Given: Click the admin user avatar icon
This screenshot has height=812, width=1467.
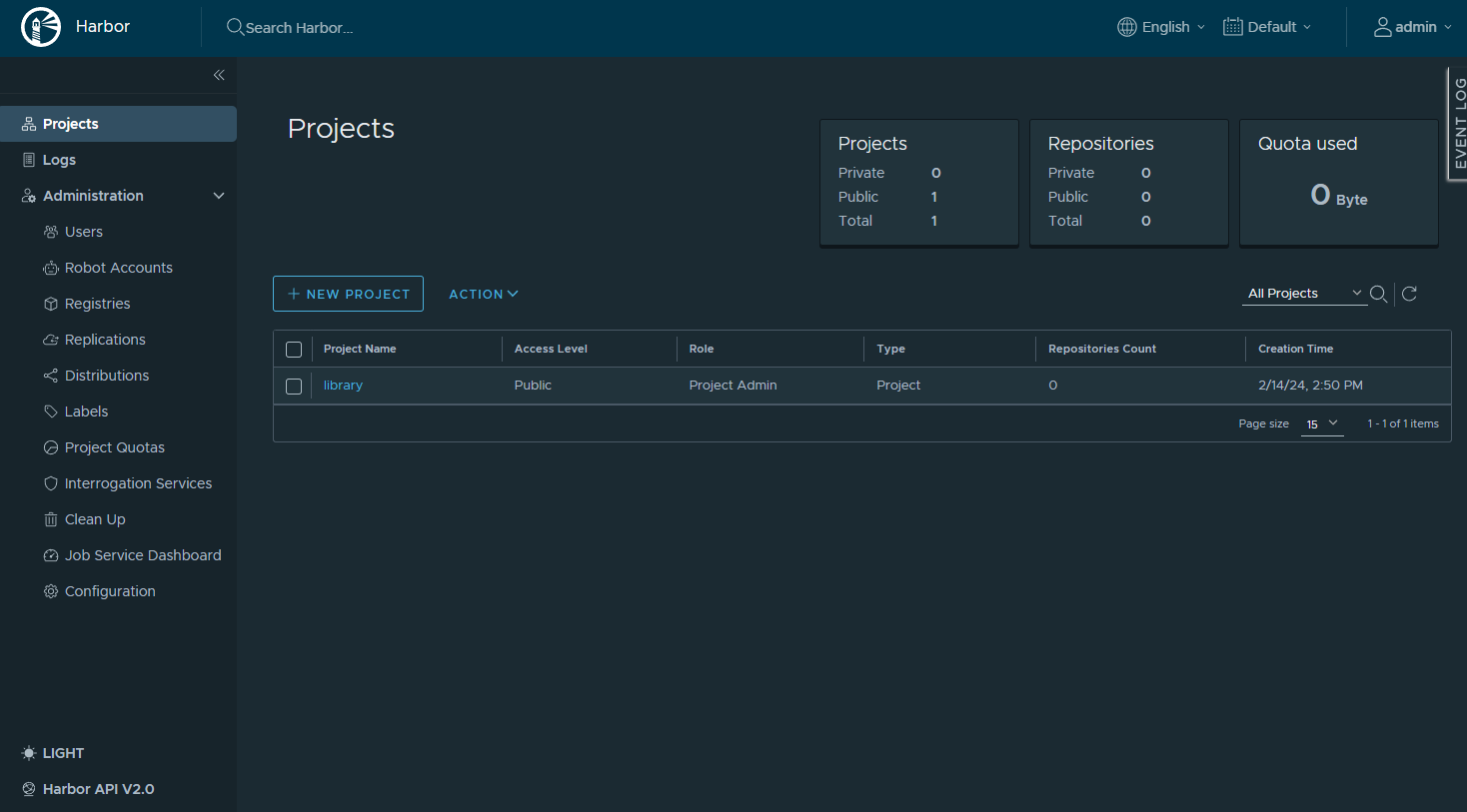Looking at the screenshot, I should (x=1383, y=27).
